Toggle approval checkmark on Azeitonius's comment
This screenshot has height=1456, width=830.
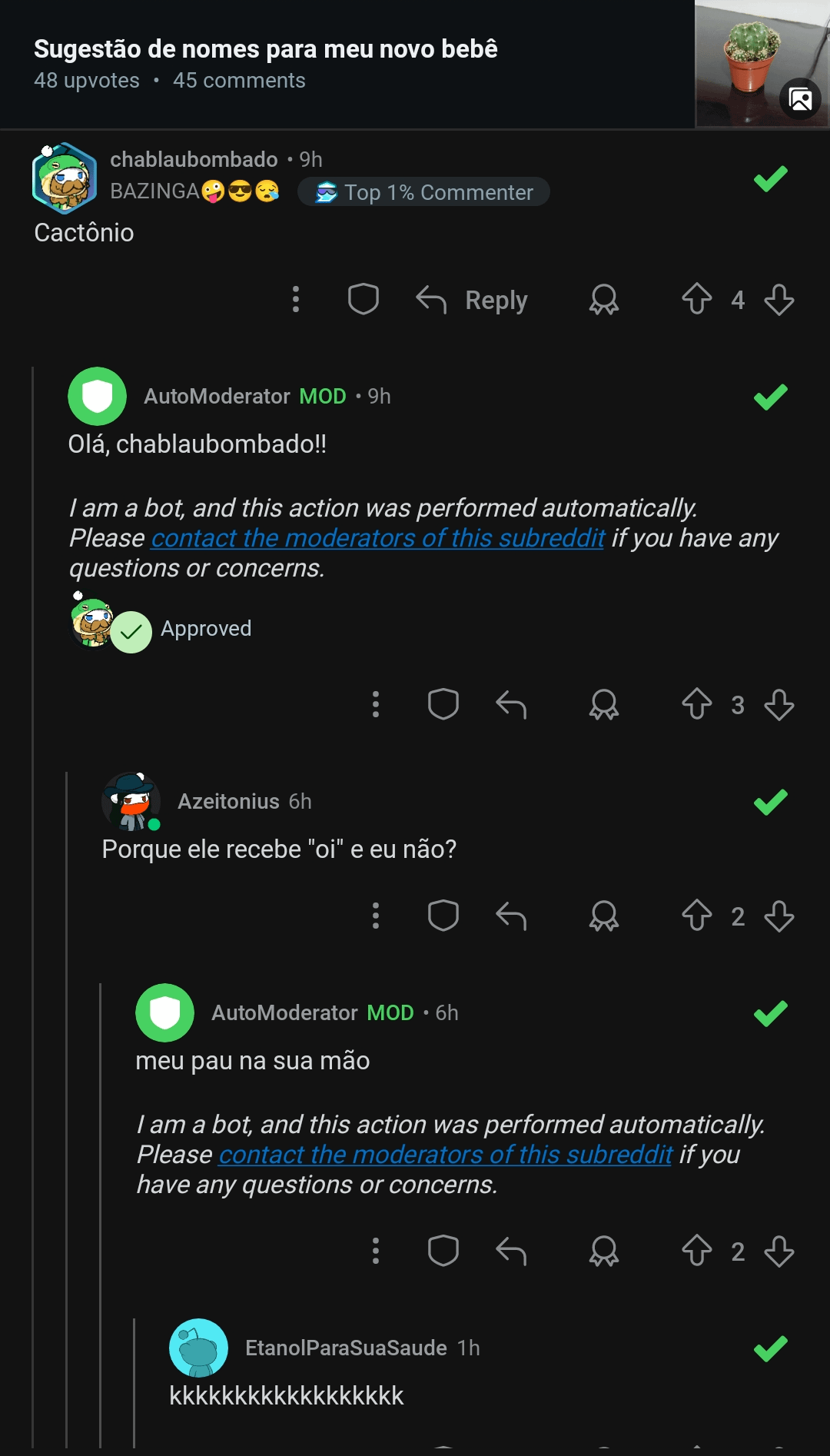771,802
